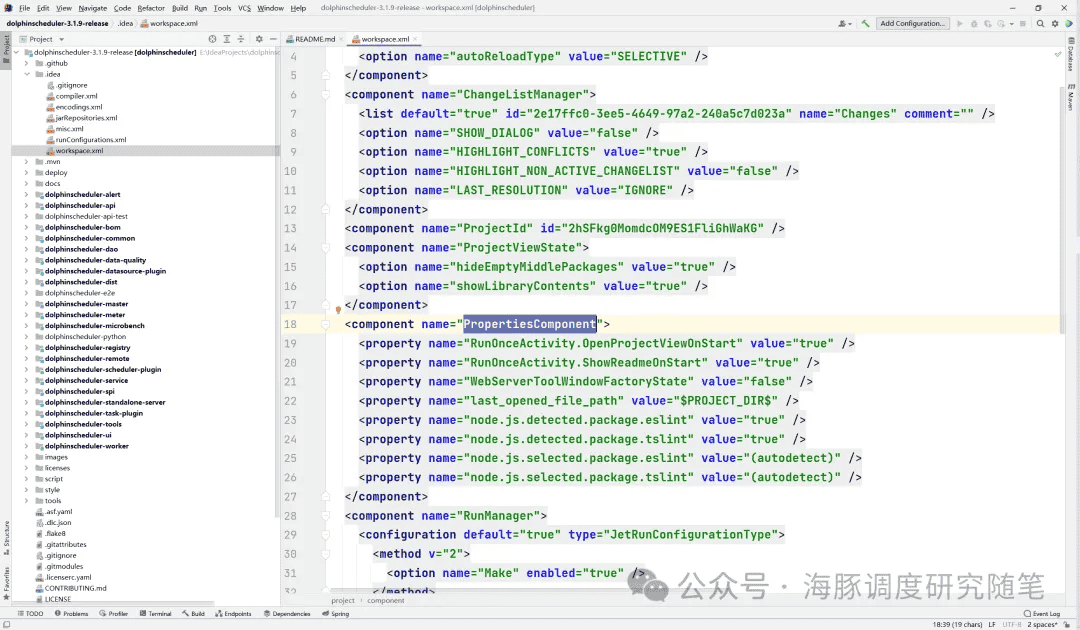The height and width of the screenshot is (630, 1080).
Task: Collapse the .idea folder node
Action: pos(26,74)
